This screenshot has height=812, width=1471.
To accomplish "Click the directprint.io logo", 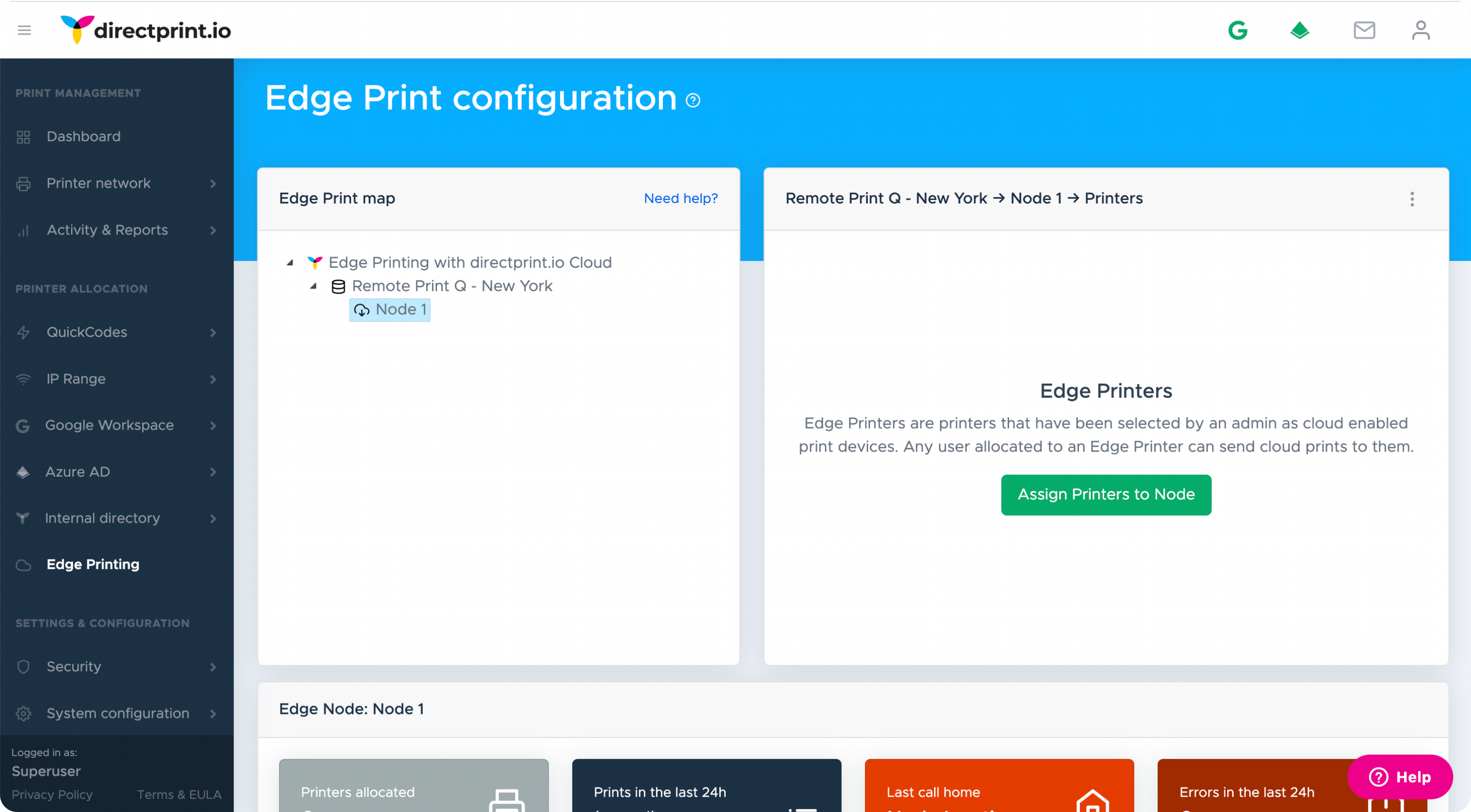I will coord(146,30).
